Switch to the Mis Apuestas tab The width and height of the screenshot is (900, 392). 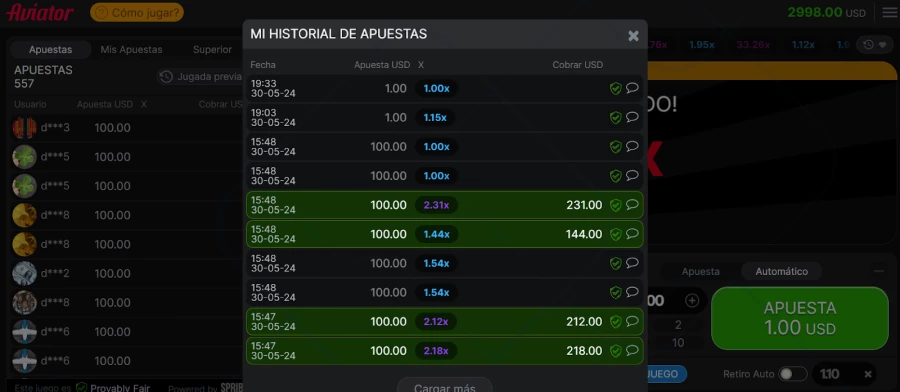pyautogui.click(x=131, y=49)
